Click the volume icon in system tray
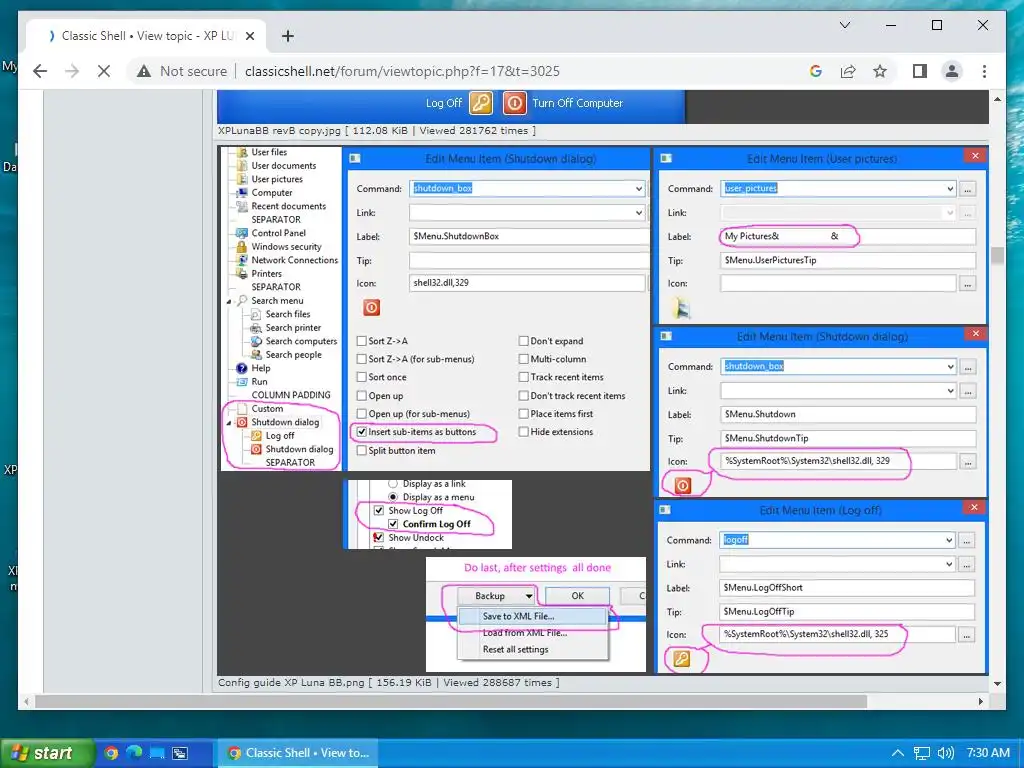This screenshot has height=768, width=1024. 946,753
